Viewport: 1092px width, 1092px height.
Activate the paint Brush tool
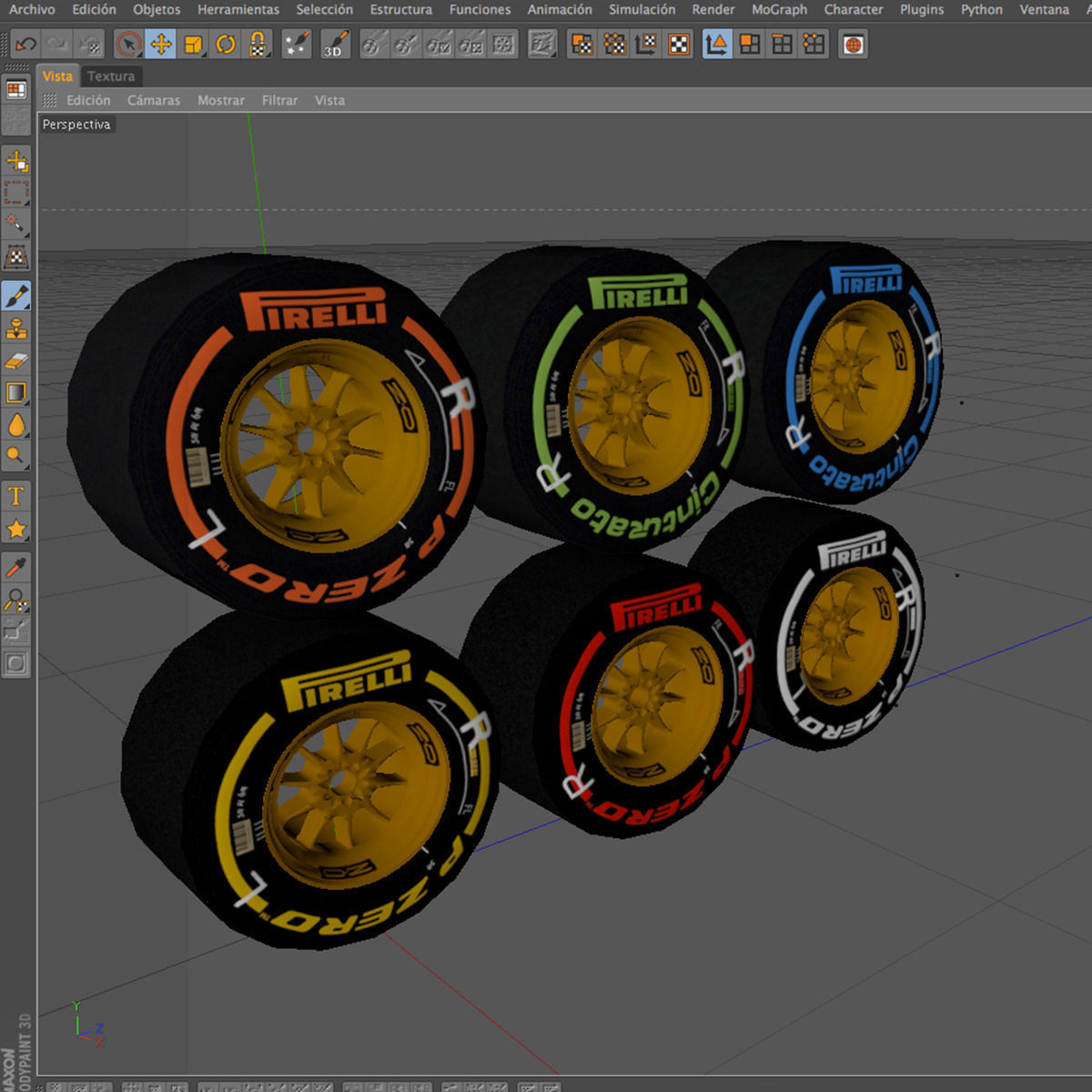click(16, 296)
